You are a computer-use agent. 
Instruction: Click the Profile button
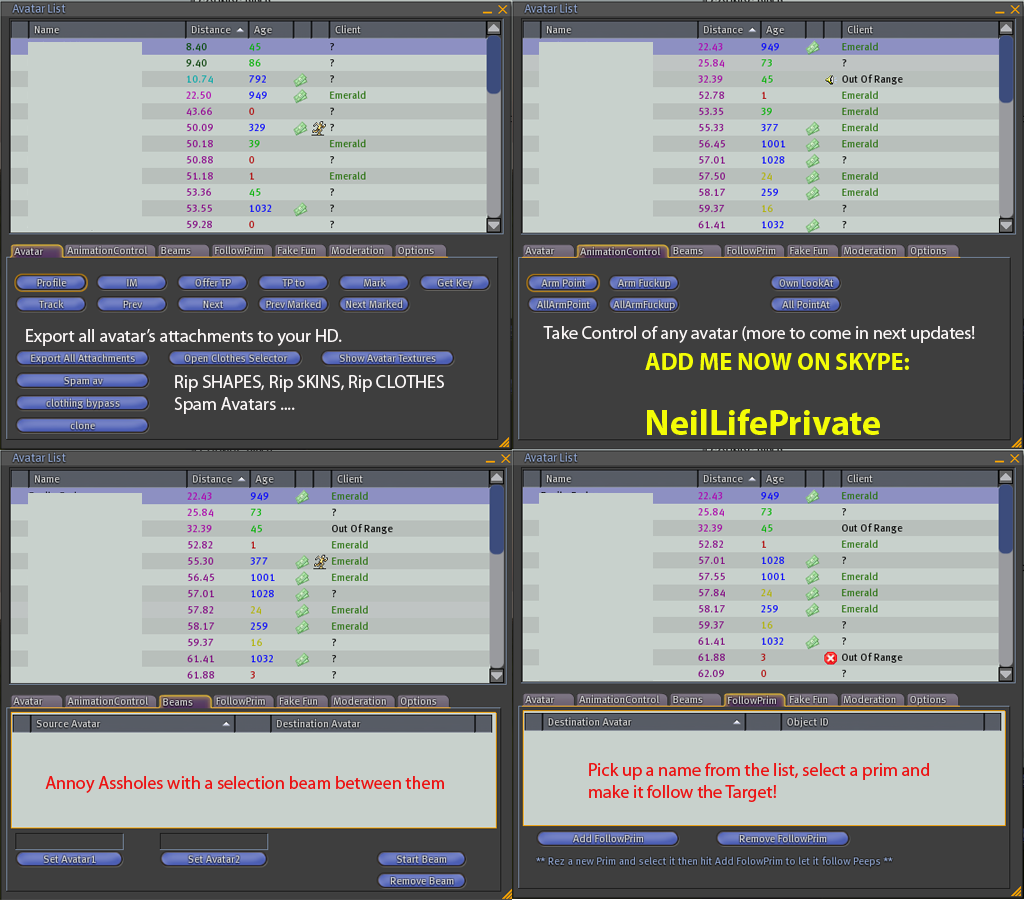click(51, 283)
